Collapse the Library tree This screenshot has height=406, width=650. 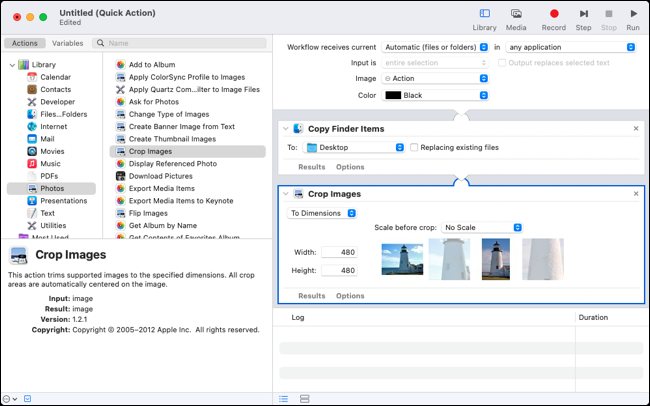pos(12,65)
